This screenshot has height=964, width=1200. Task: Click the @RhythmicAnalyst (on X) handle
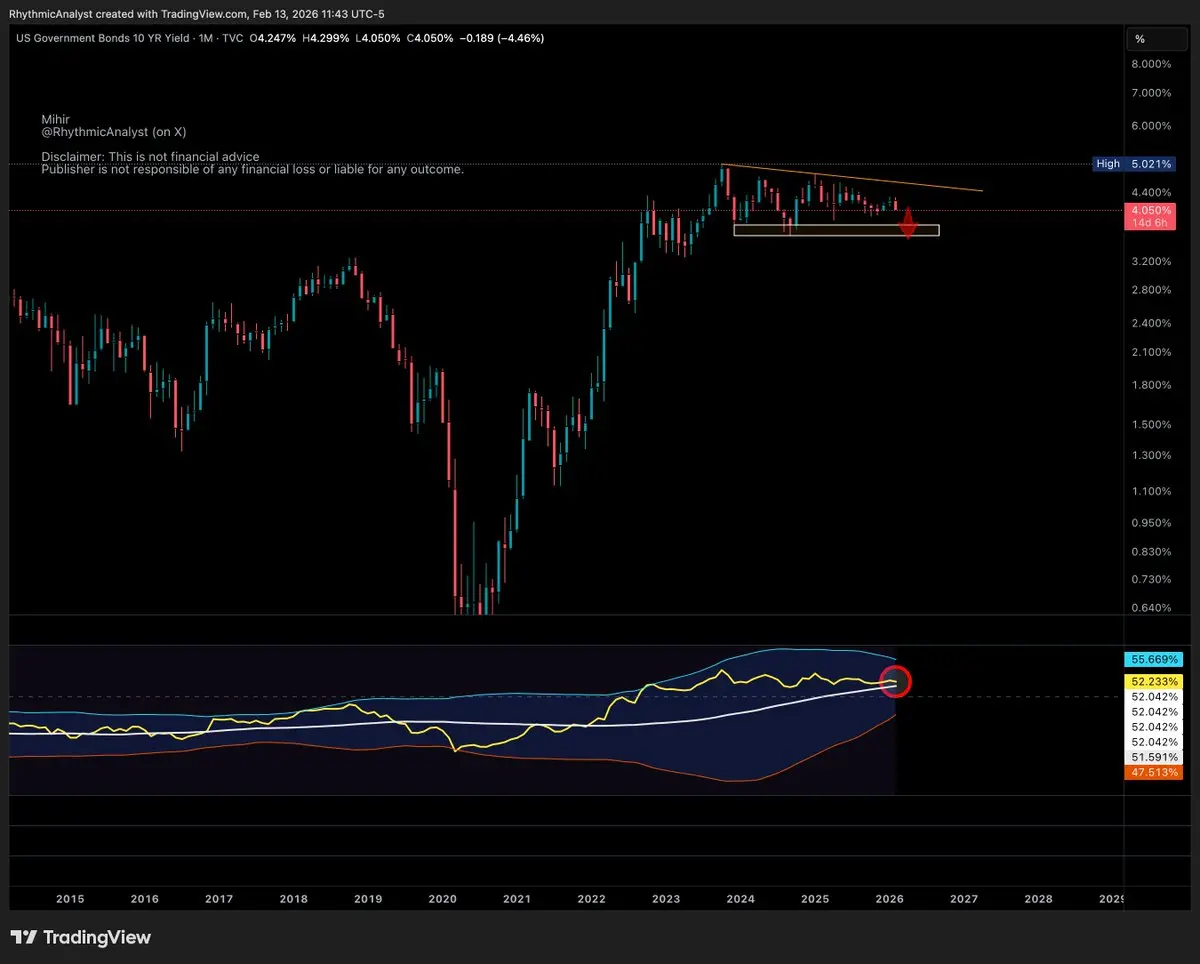tap(114, 132)
